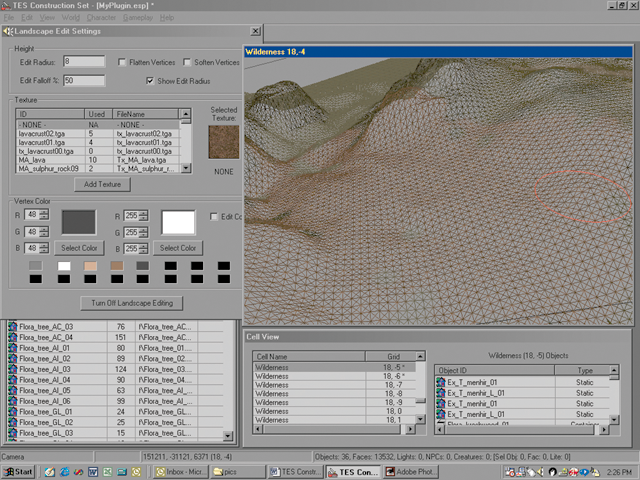640x480 pixels.
Task: Open the pics folder taskbar button
Action: pyautogui.click(x=236, y=470)
